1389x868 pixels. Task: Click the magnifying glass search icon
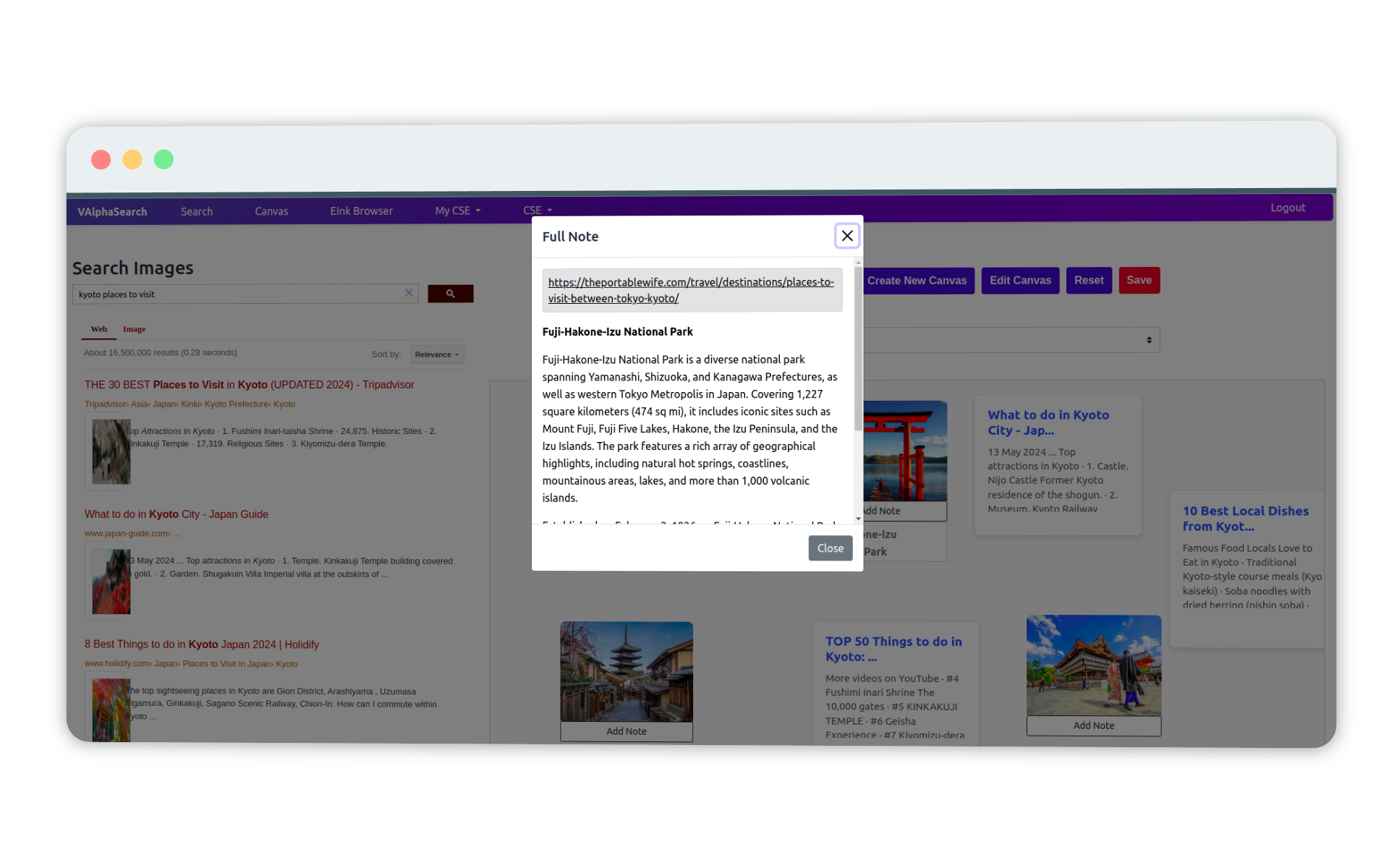tap(450, 294)
